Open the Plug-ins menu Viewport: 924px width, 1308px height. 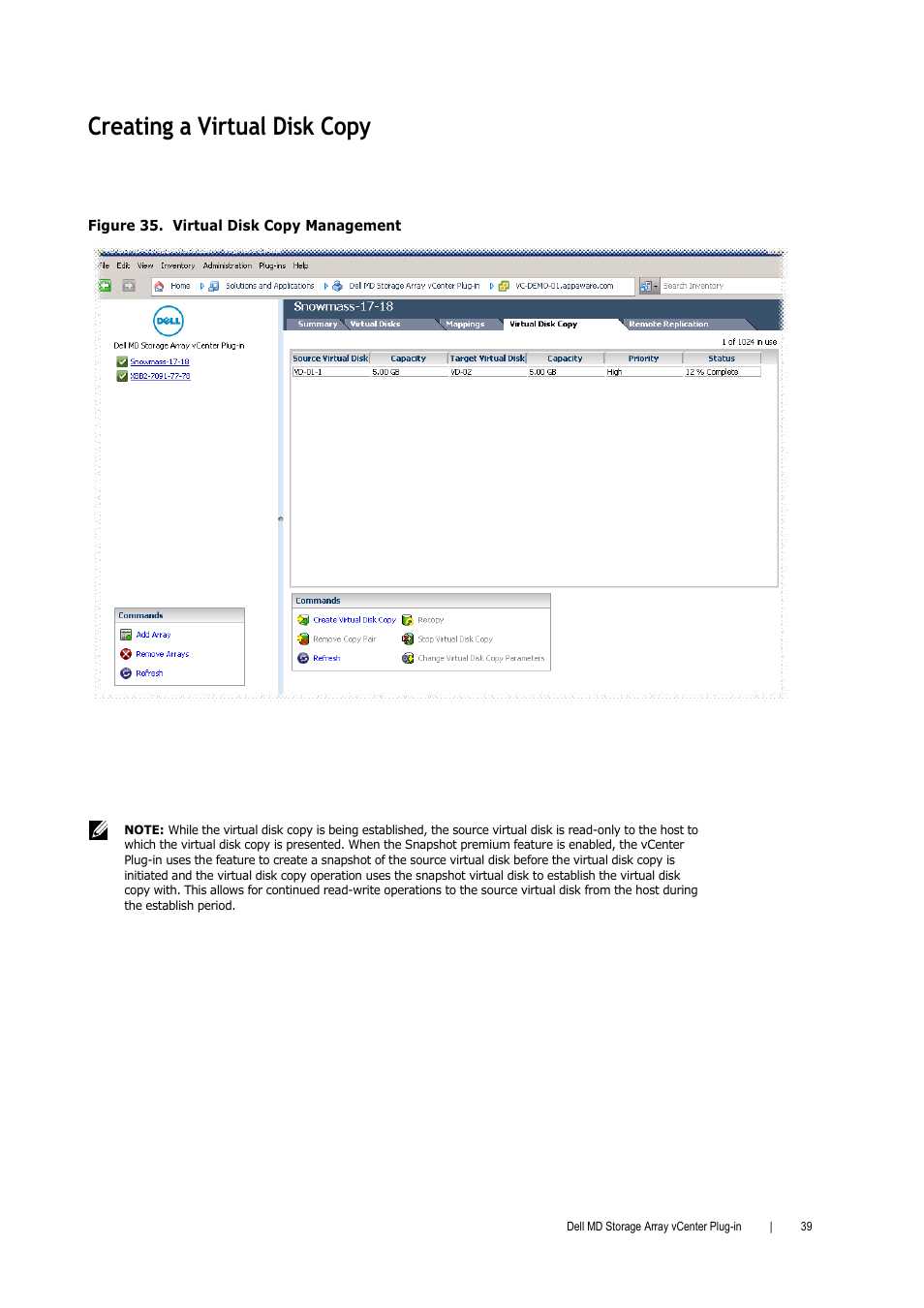(x=272, y=265)
